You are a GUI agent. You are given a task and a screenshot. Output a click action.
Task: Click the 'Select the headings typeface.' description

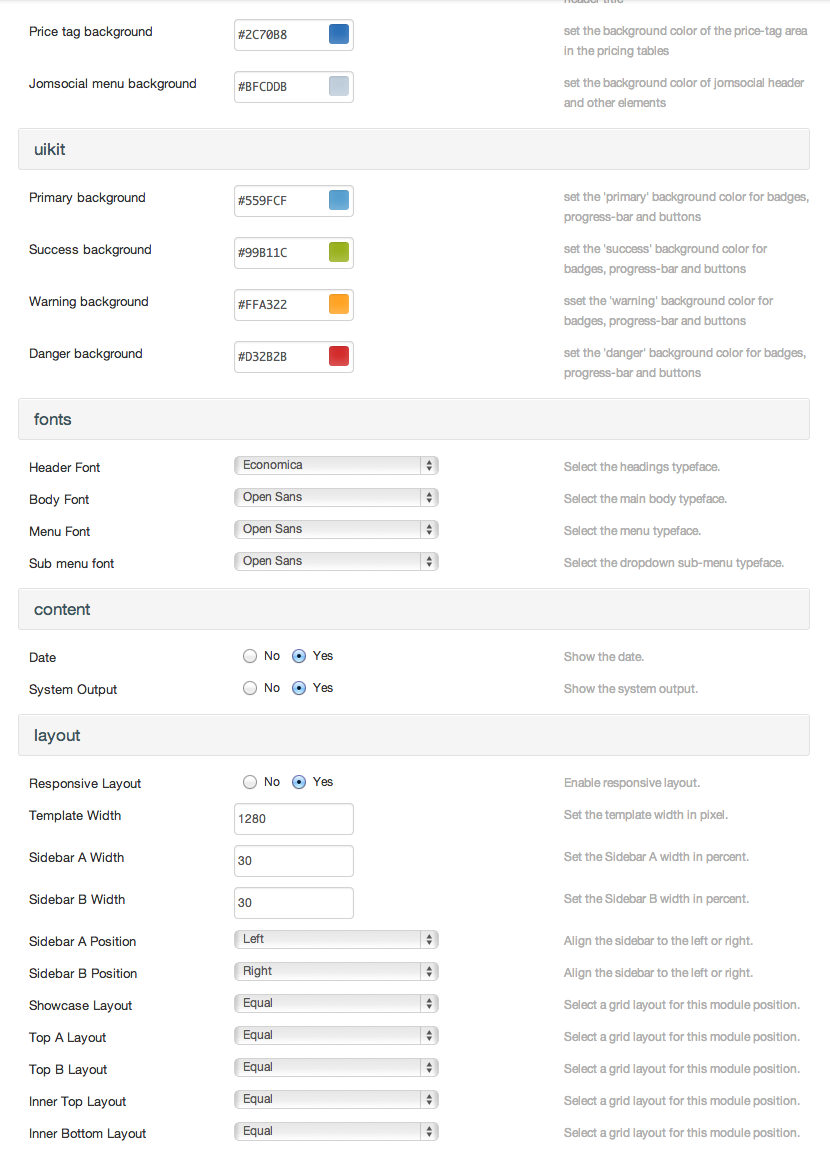(642, 466)
